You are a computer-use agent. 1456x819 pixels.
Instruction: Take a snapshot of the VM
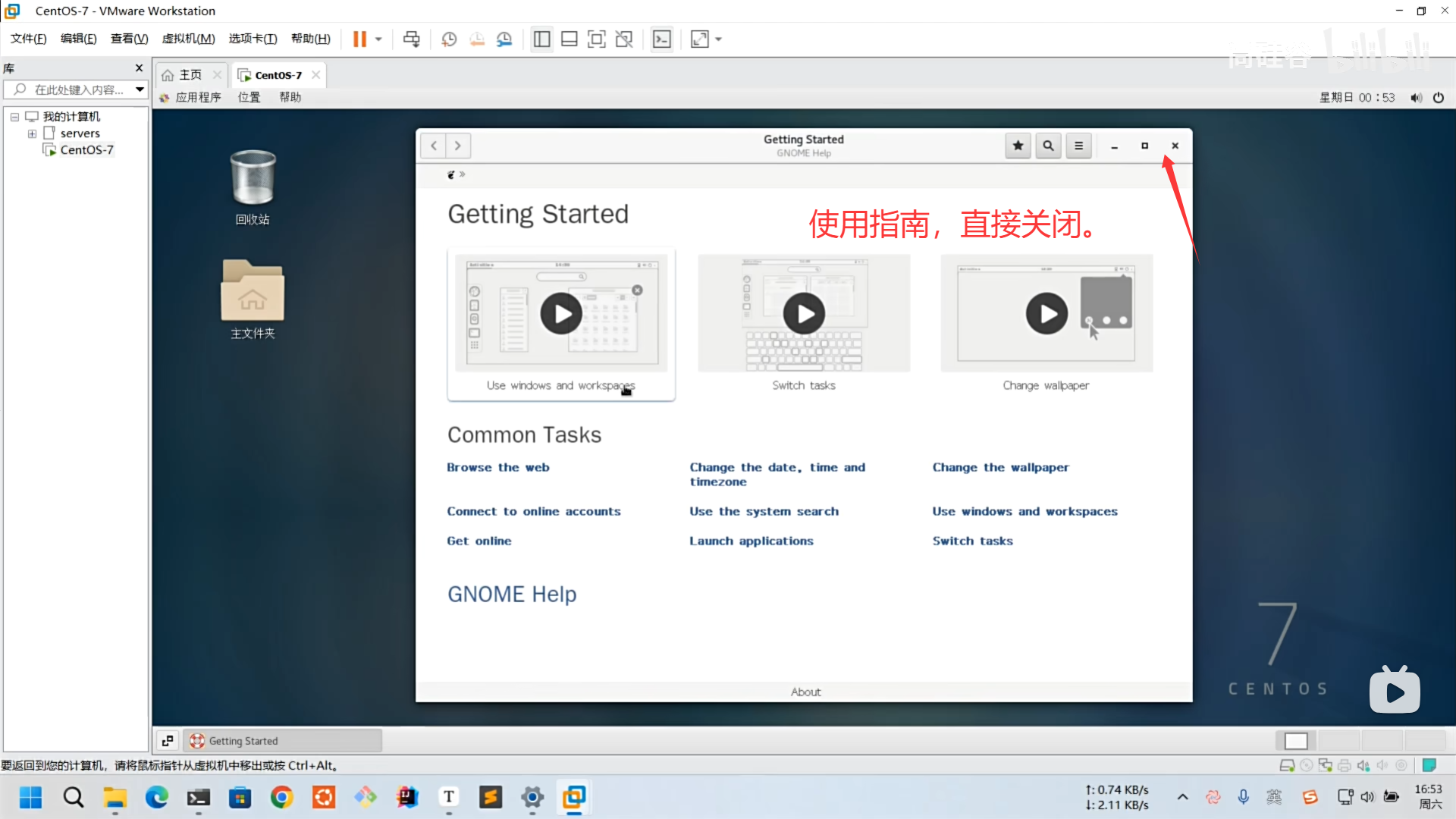(449, 39)
